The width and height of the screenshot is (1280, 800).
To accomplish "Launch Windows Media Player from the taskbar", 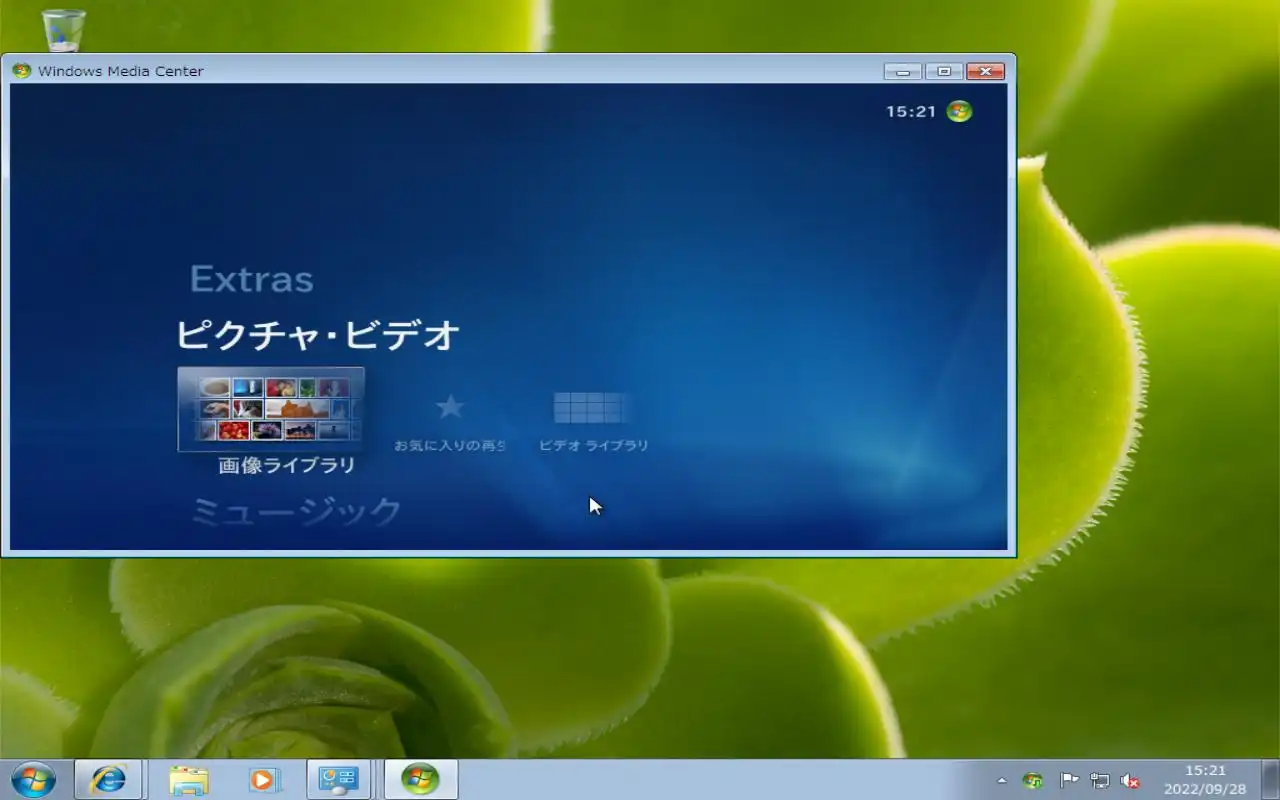I will click(264, 780).
